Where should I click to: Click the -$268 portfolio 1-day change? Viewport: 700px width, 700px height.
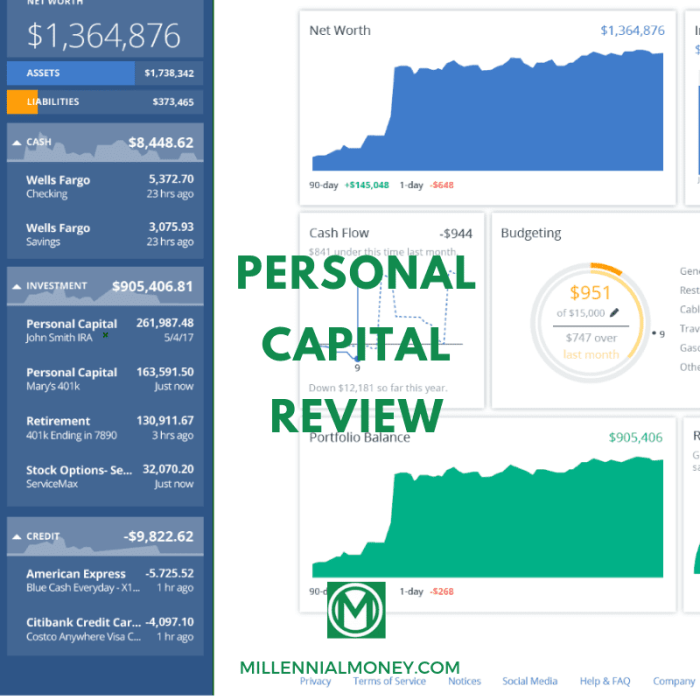pyautogui.click(x=442, y=592)
